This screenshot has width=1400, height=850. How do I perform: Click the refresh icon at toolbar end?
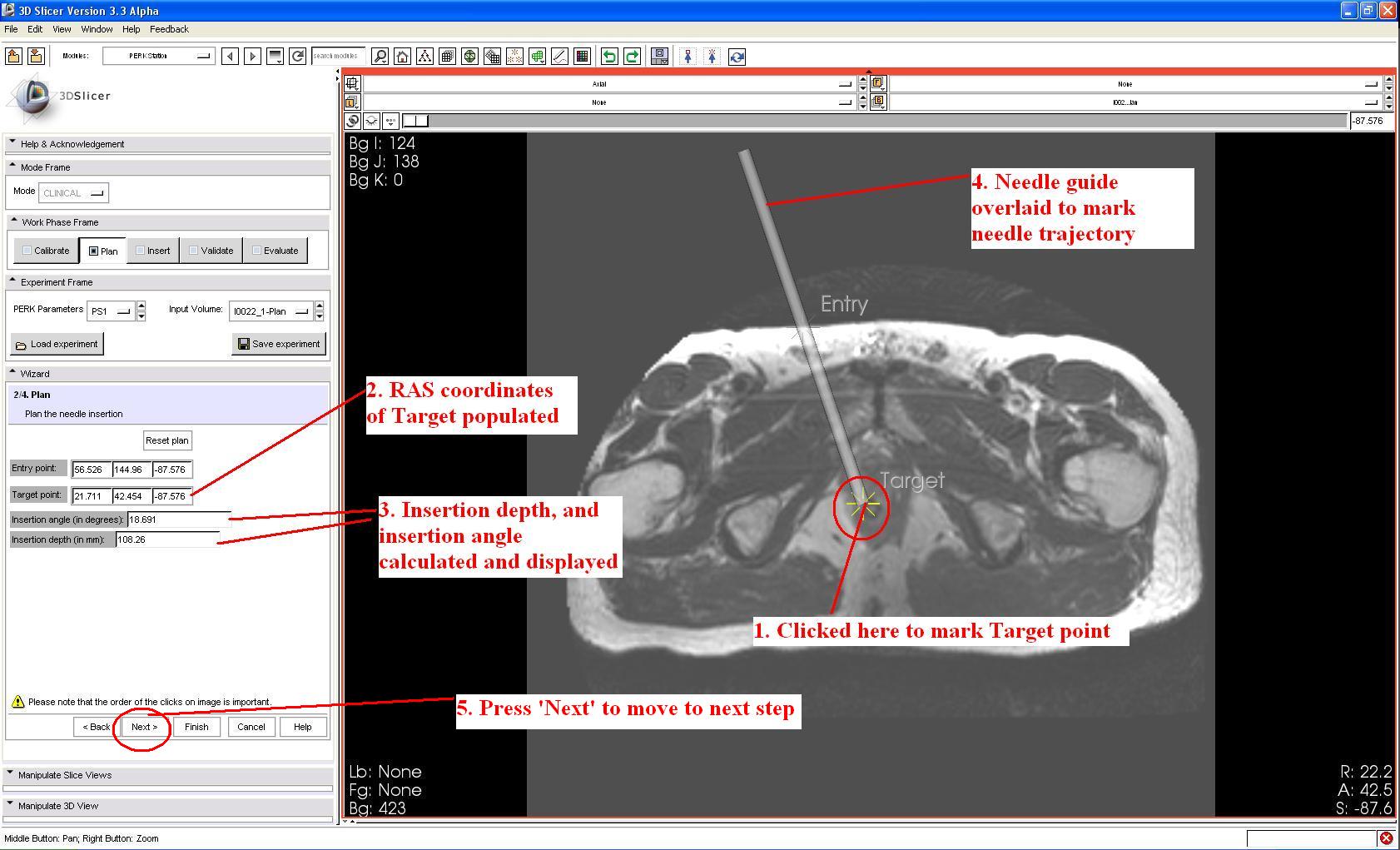737,57
